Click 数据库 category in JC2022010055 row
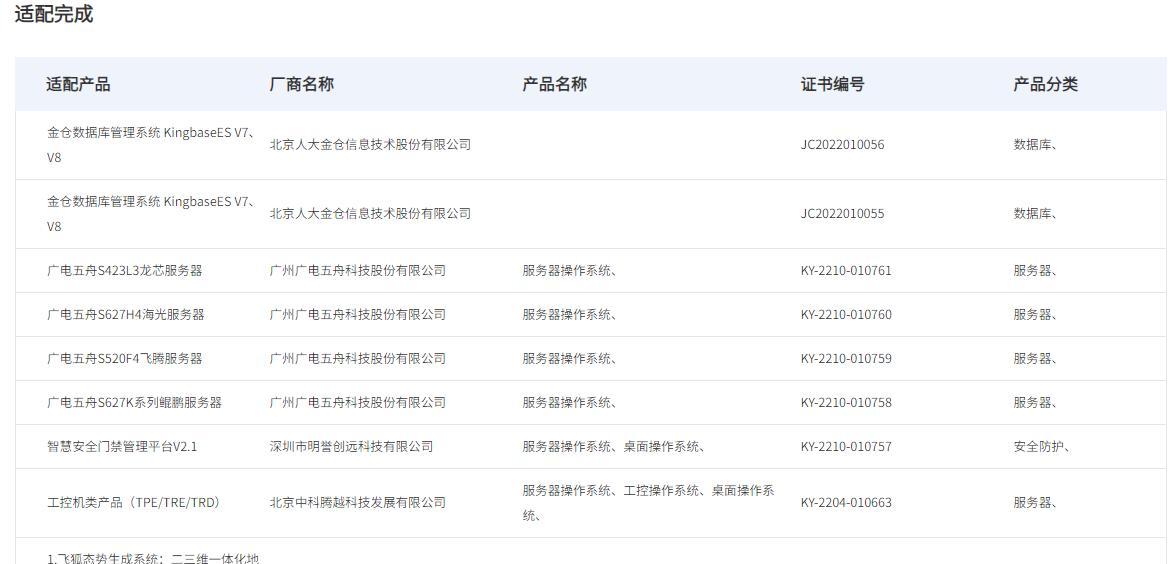Screen dimensions: 1169x564 (1035, 214)
